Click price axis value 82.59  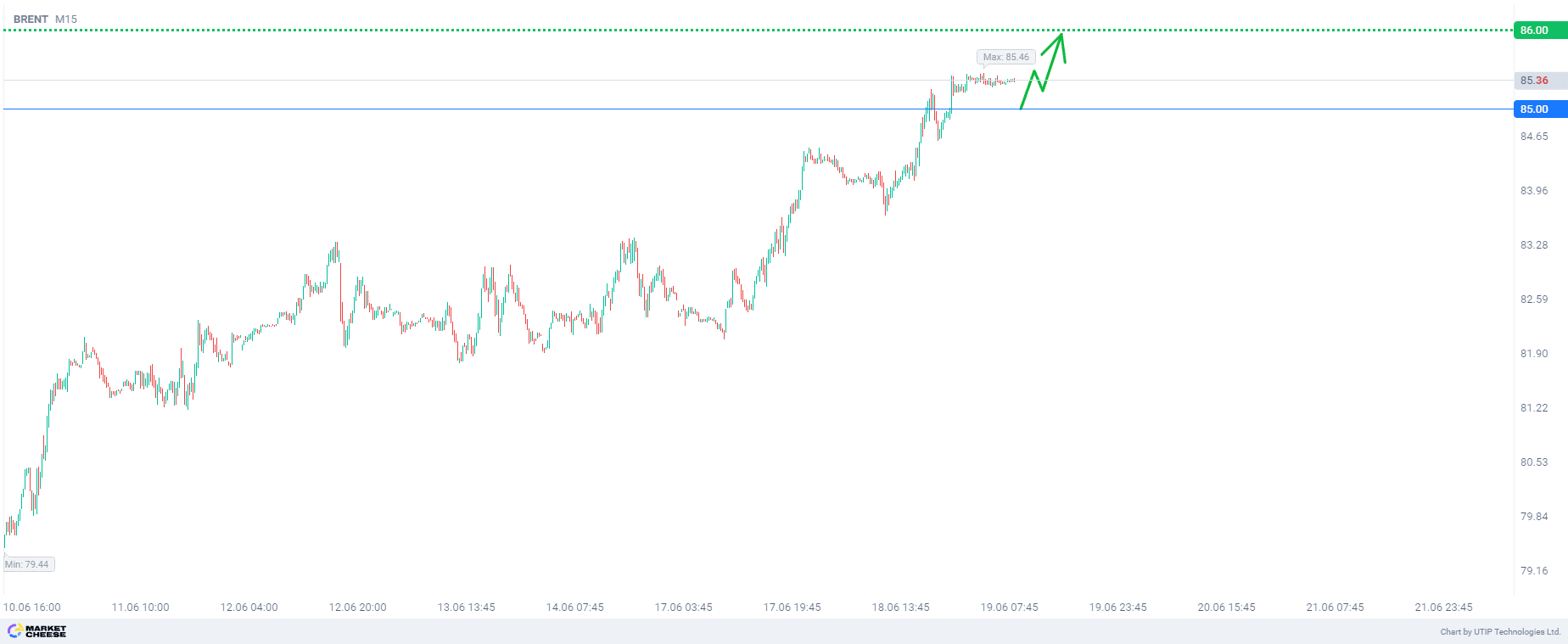point(1534,300)
